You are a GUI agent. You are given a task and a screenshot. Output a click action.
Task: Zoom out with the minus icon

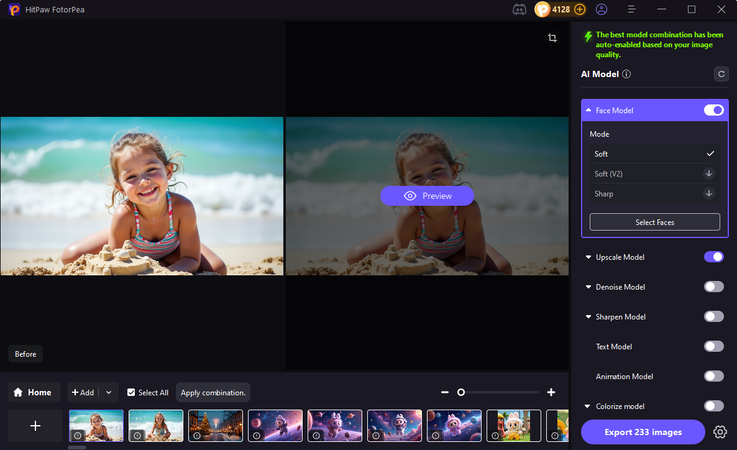point(445,392)
